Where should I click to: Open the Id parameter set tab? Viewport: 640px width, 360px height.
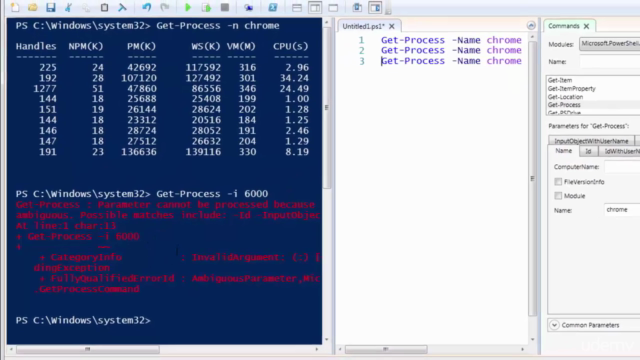(x=588, y=151)
